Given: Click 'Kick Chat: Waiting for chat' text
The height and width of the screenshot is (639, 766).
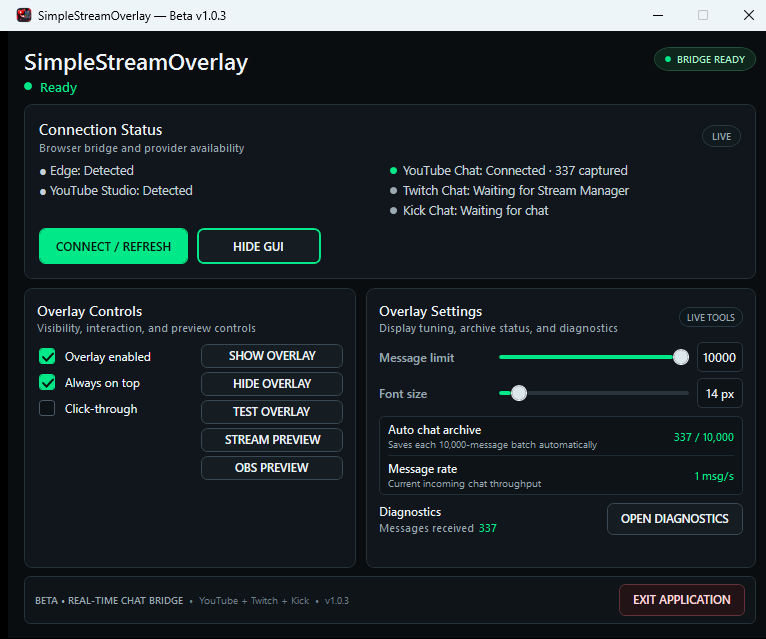Looking at the screenshot, I should click(475, 211).
